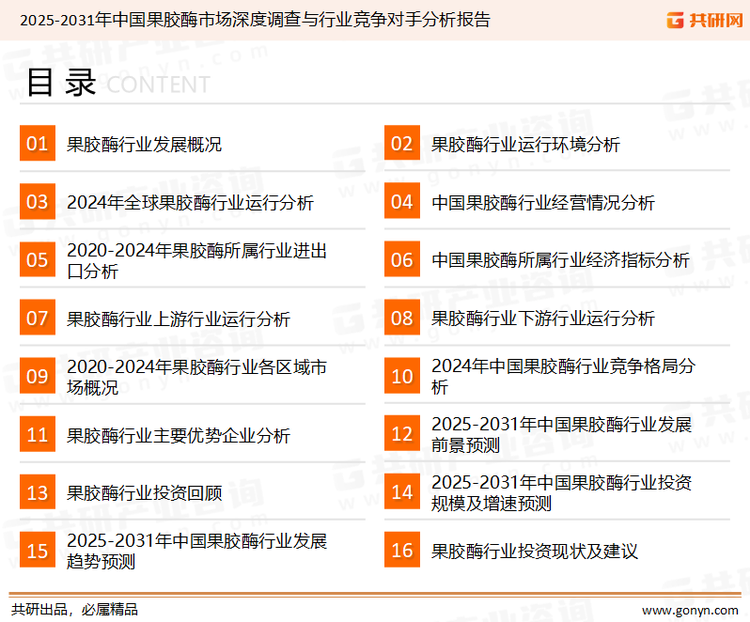Image resolution: width=750 pixels, height=622 pixels.
Task: Select chapter 2025-2031年中国果胶酶行业发展前景预测
Action: coord(562,434)
